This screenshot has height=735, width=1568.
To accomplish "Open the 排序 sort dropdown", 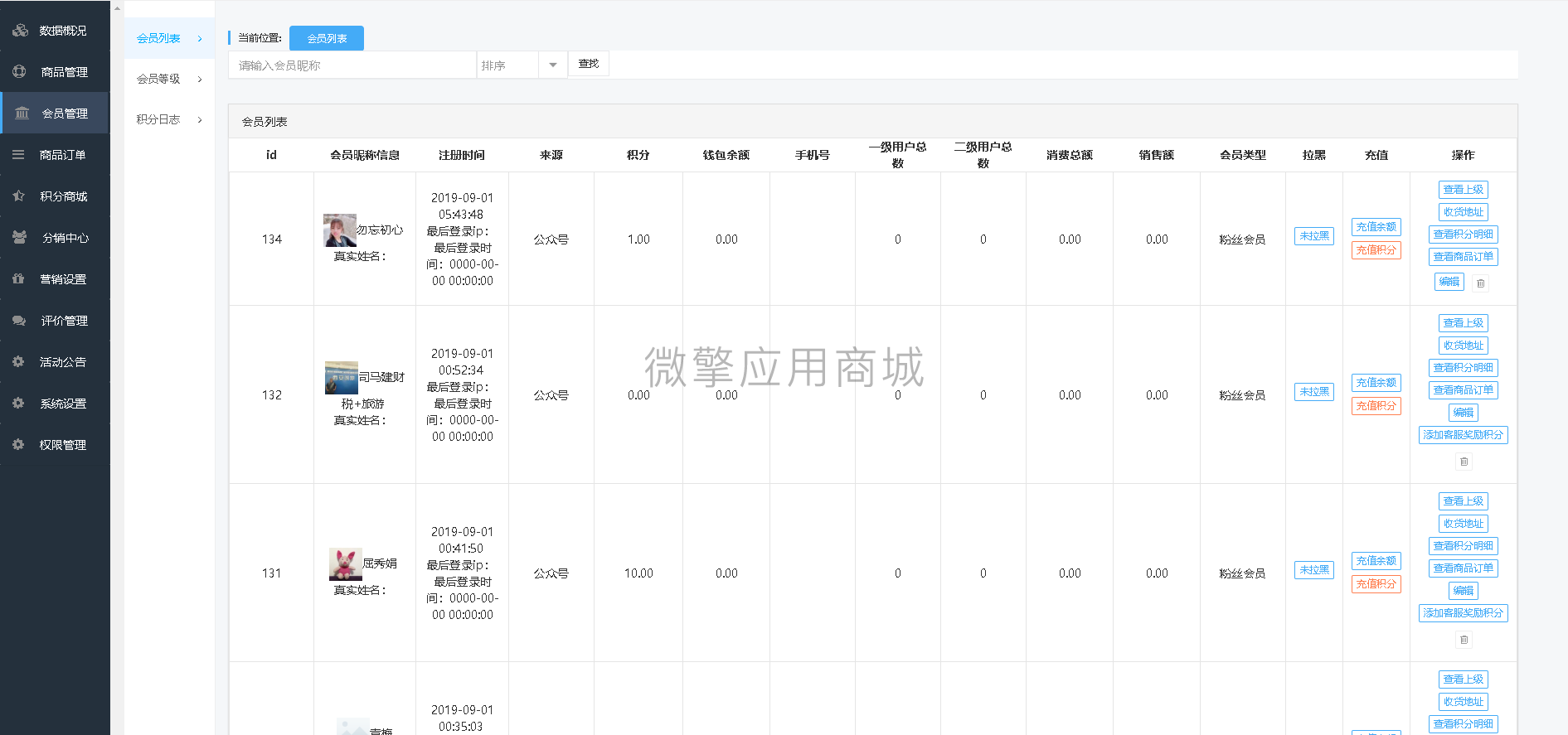I will 522,65.
